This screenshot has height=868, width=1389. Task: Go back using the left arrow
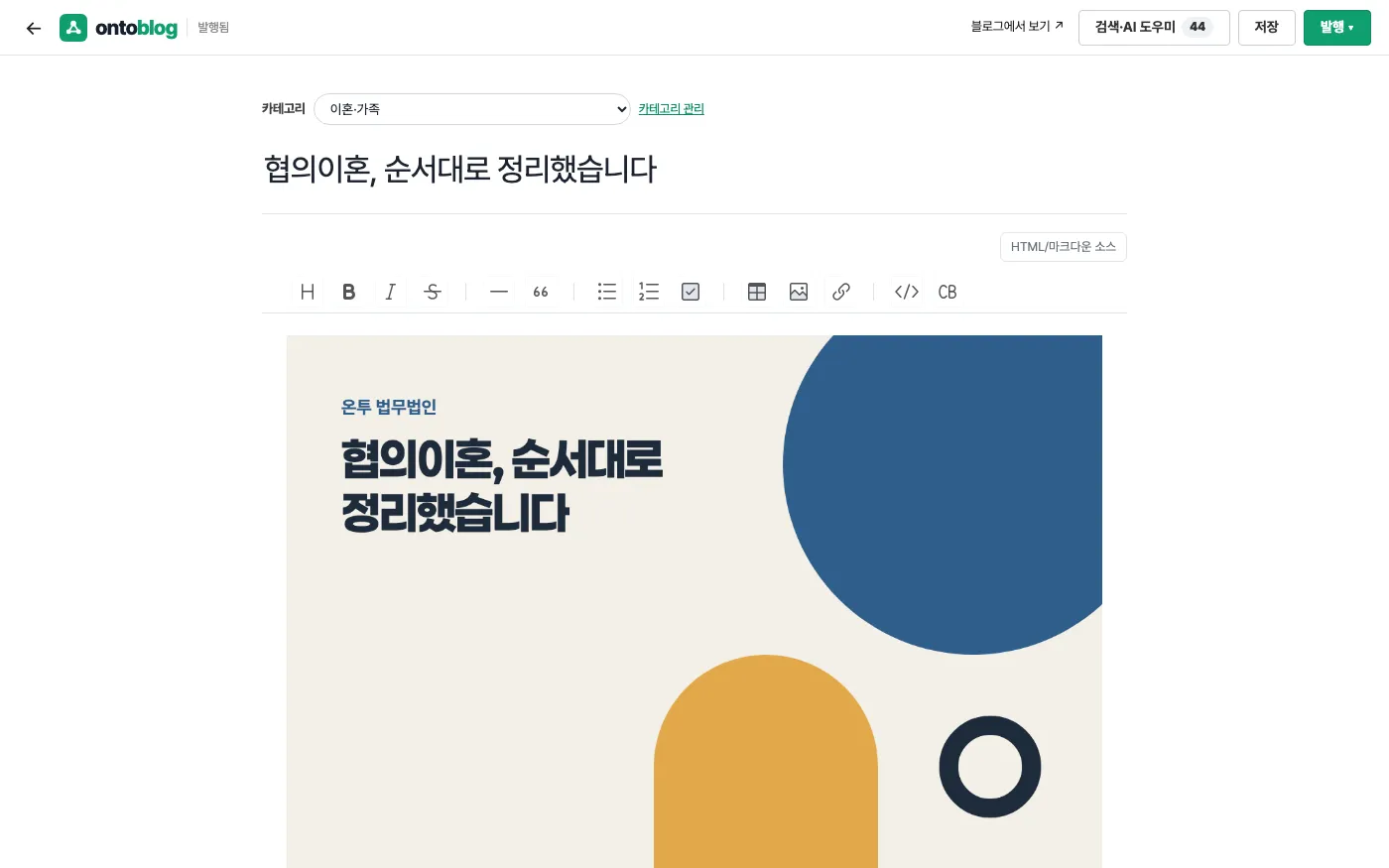point(34,28)
